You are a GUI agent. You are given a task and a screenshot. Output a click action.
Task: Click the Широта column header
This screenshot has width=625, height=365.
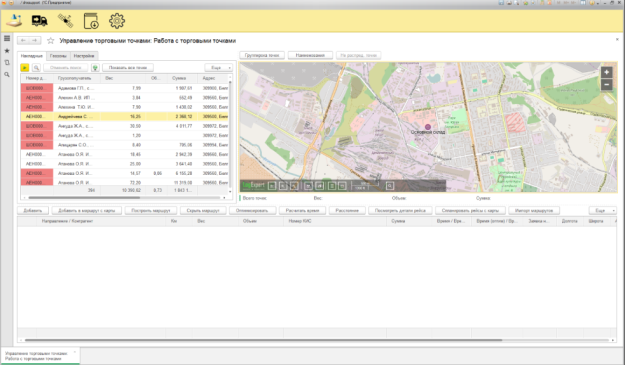[596, 221]
